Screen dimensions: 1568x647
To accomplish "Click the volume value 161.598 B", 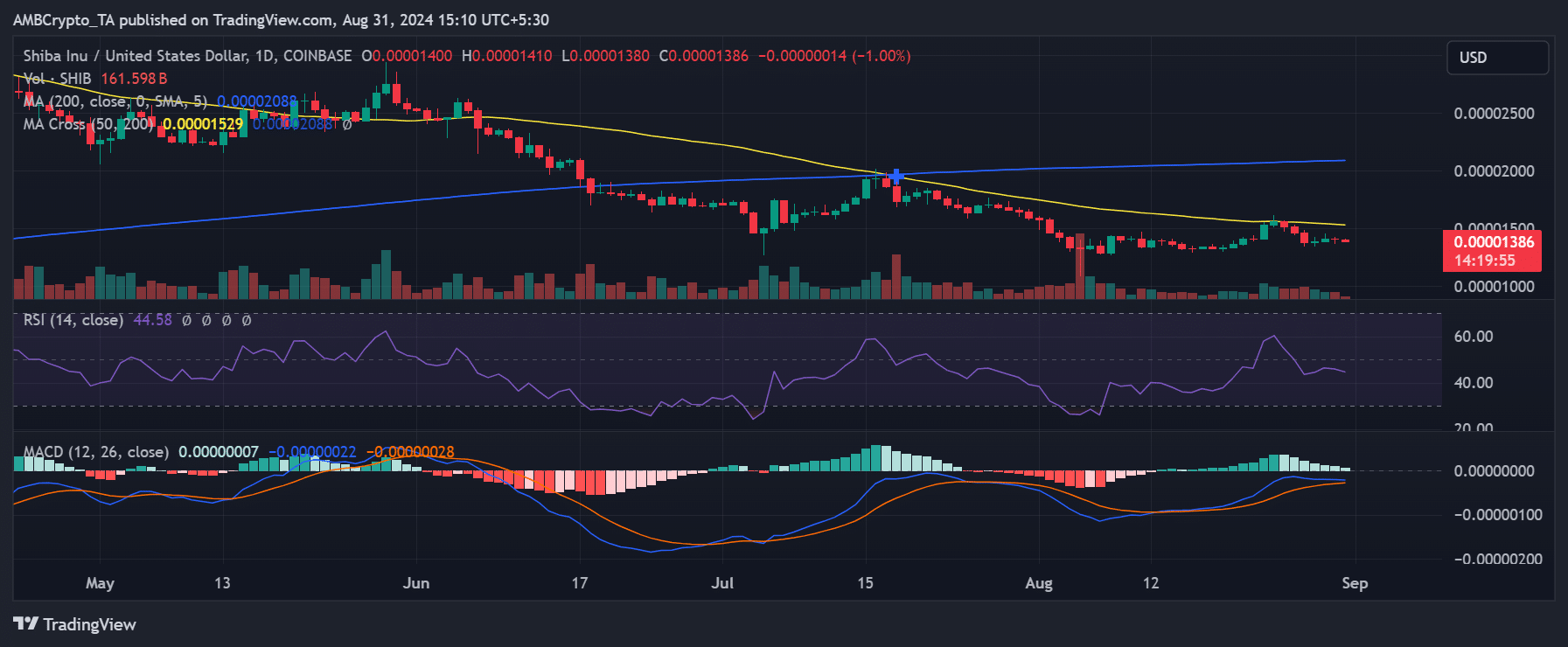I will coord(134,79).
